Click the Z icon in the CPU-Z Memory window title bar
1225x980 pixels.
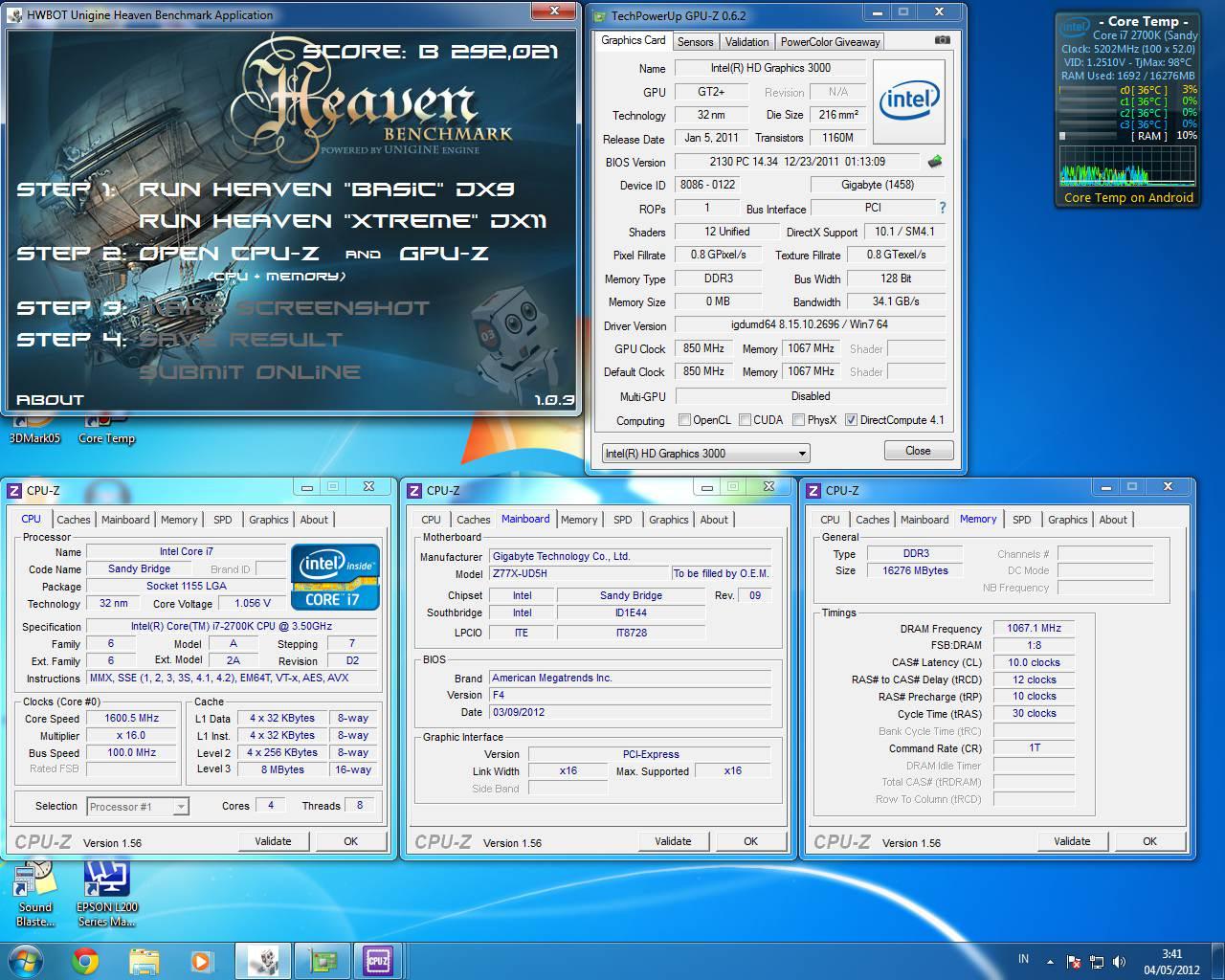814,490
